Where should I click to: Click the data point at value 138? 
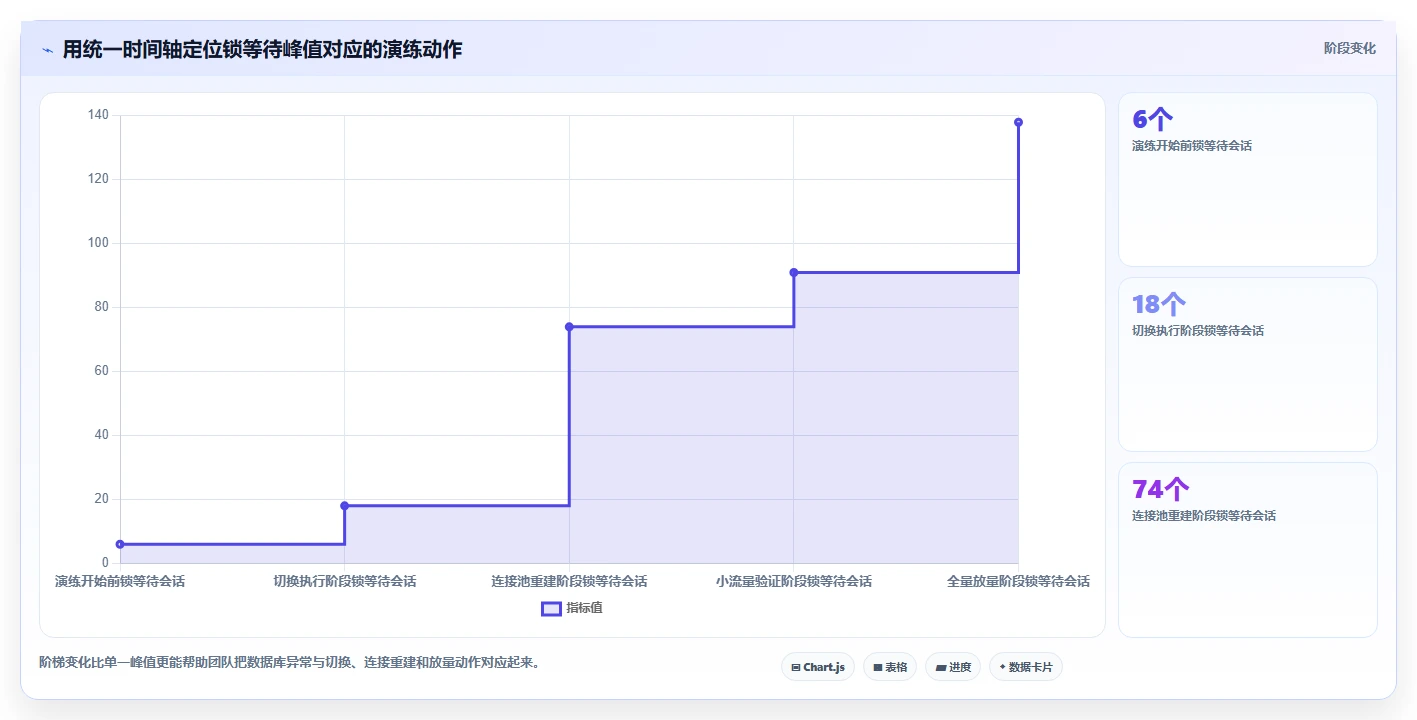point(1018,122)
